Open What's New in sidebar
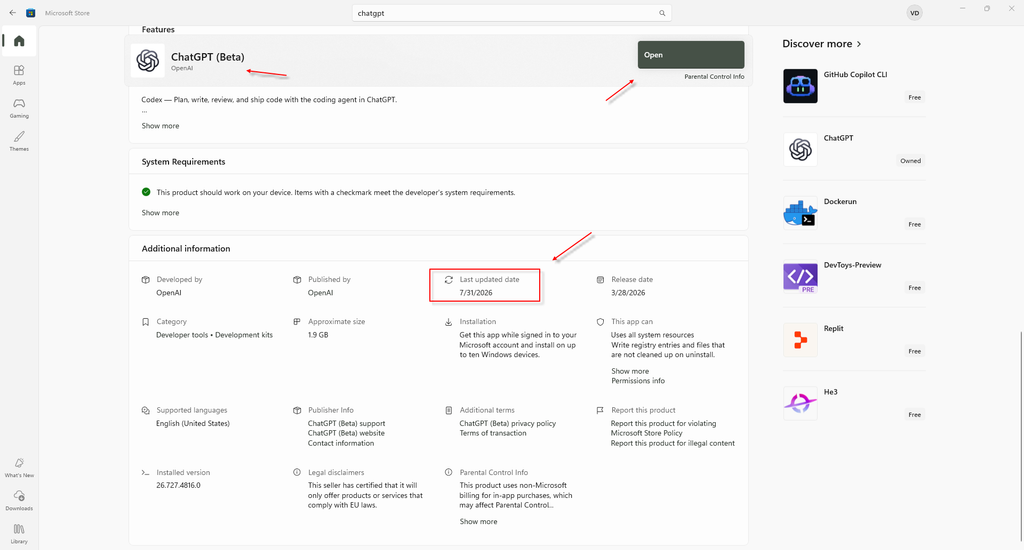 [x=19, y=467]
